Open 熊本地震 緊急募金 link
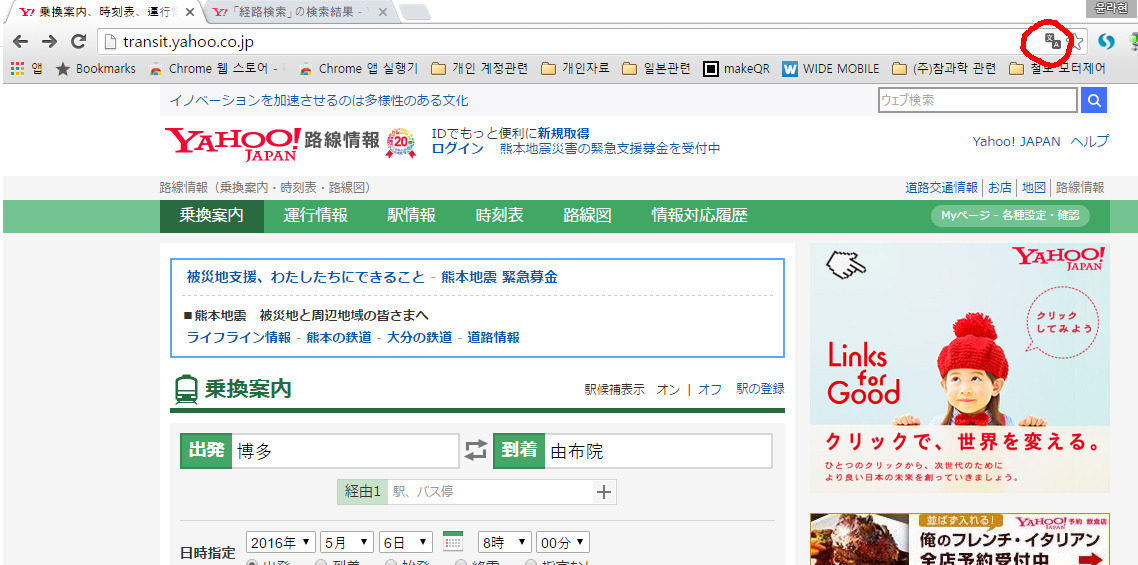1138x565 pixels. 499,277
